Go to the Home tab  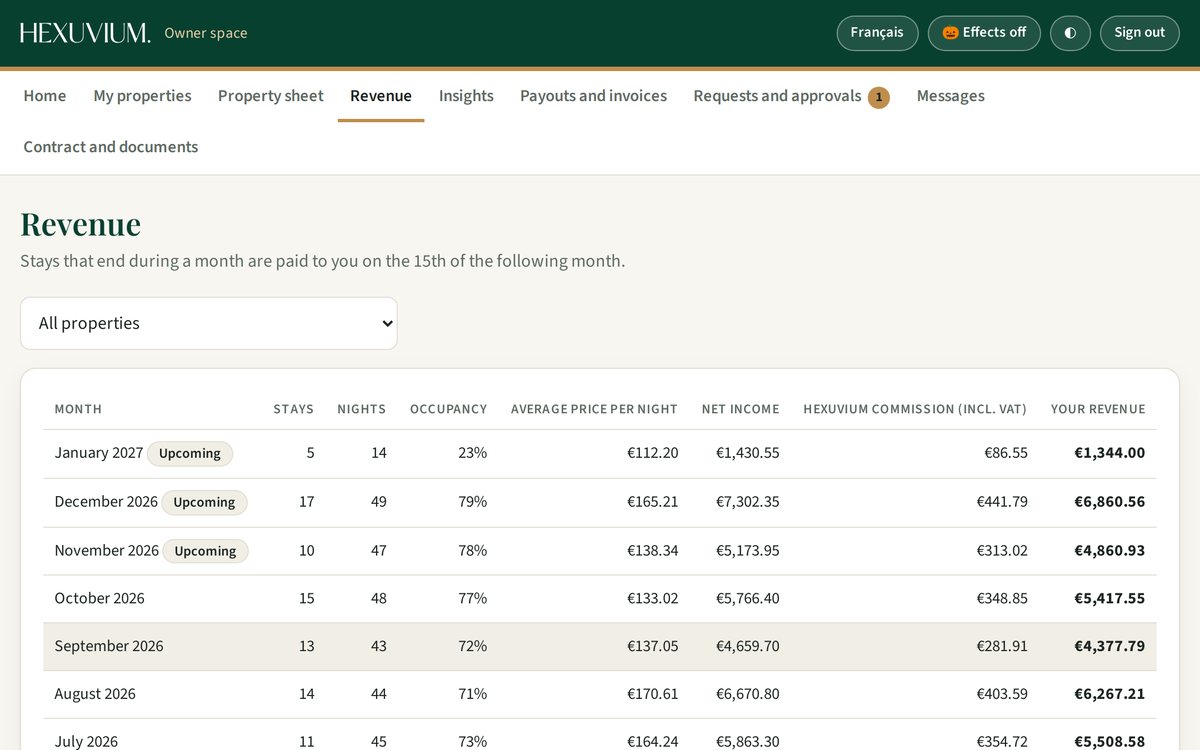click(x=45, y=96)
